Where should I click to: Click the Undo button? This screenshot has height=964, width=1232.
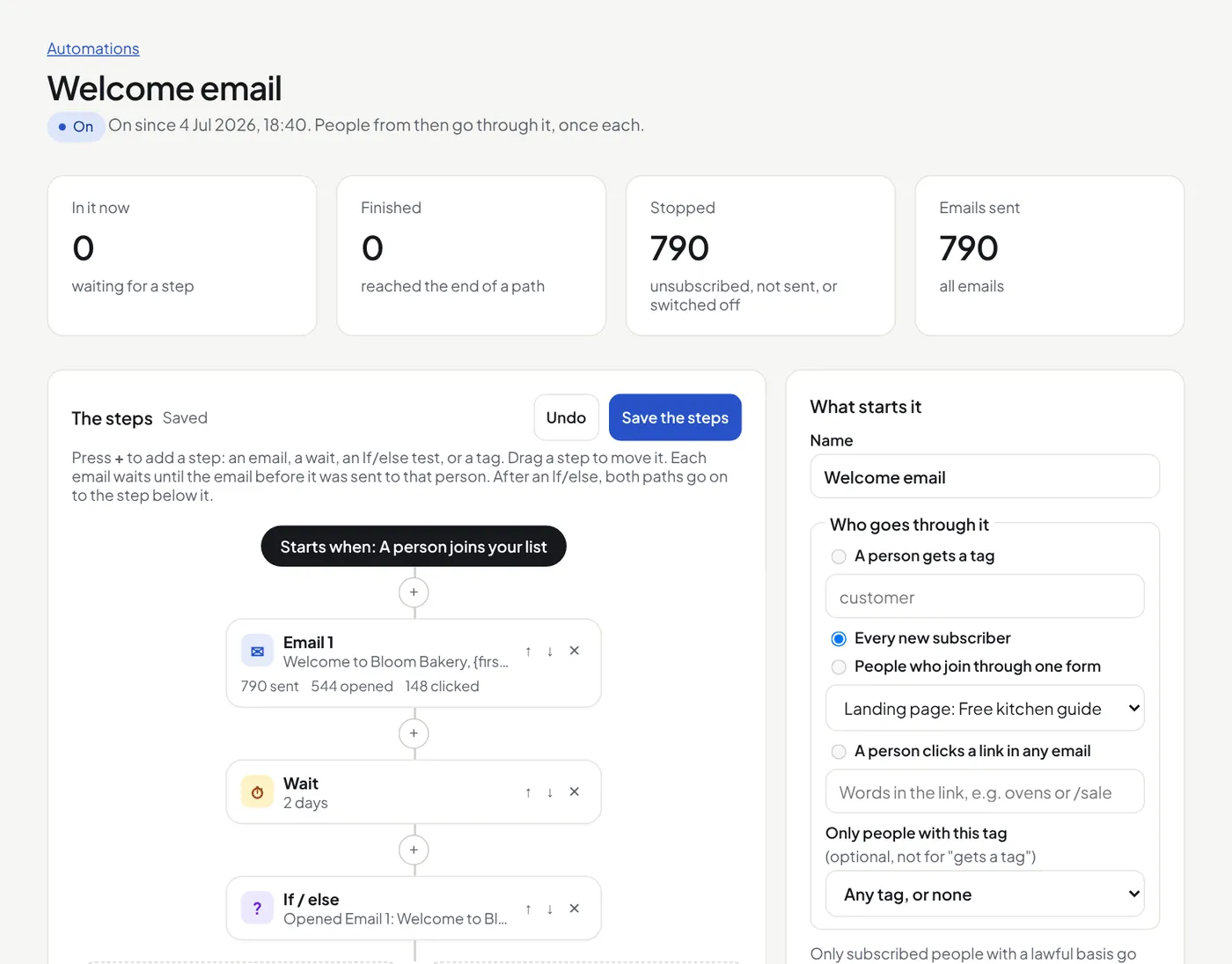(566, 417)
